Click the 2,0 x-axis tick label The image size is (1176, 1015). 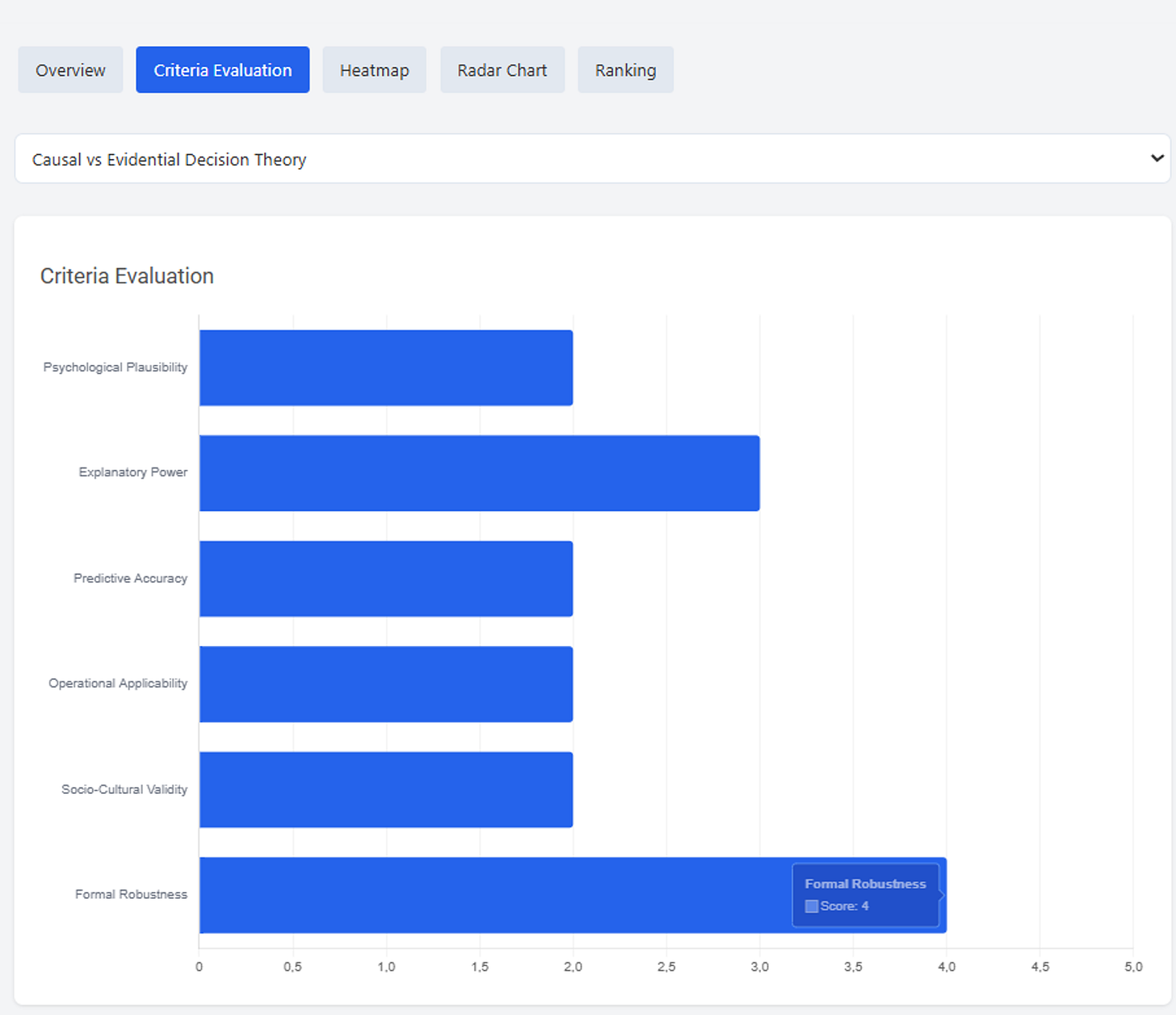click(573, 967)
